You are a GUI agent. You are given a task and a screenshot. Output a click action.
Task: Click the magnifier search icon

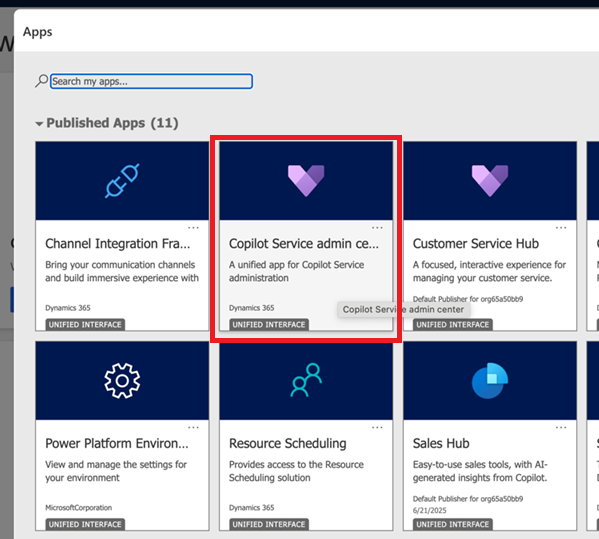41,81
